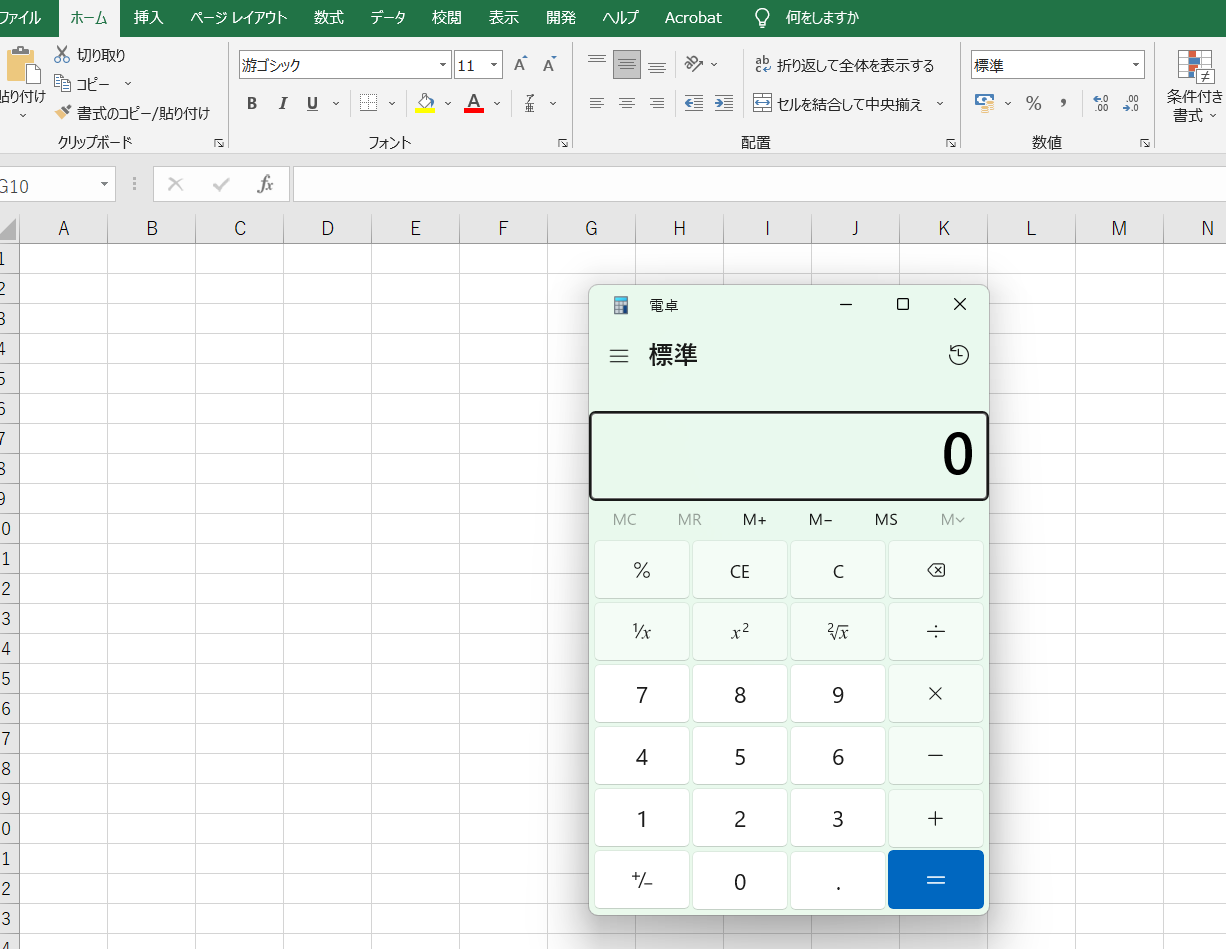Screen dimensions: 1226x949
Task: Click the insert function fx icon
Action: coord(265,184)
